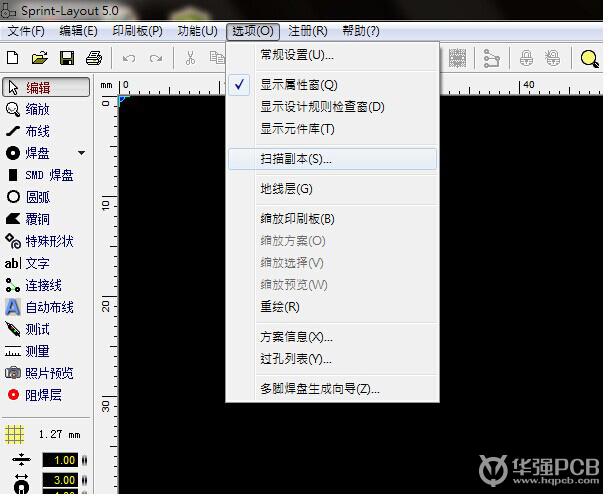Expand the 焊盘 tool dropdown arrow
The height and width of the screenshot is (498, 609).
pos(82,153)
